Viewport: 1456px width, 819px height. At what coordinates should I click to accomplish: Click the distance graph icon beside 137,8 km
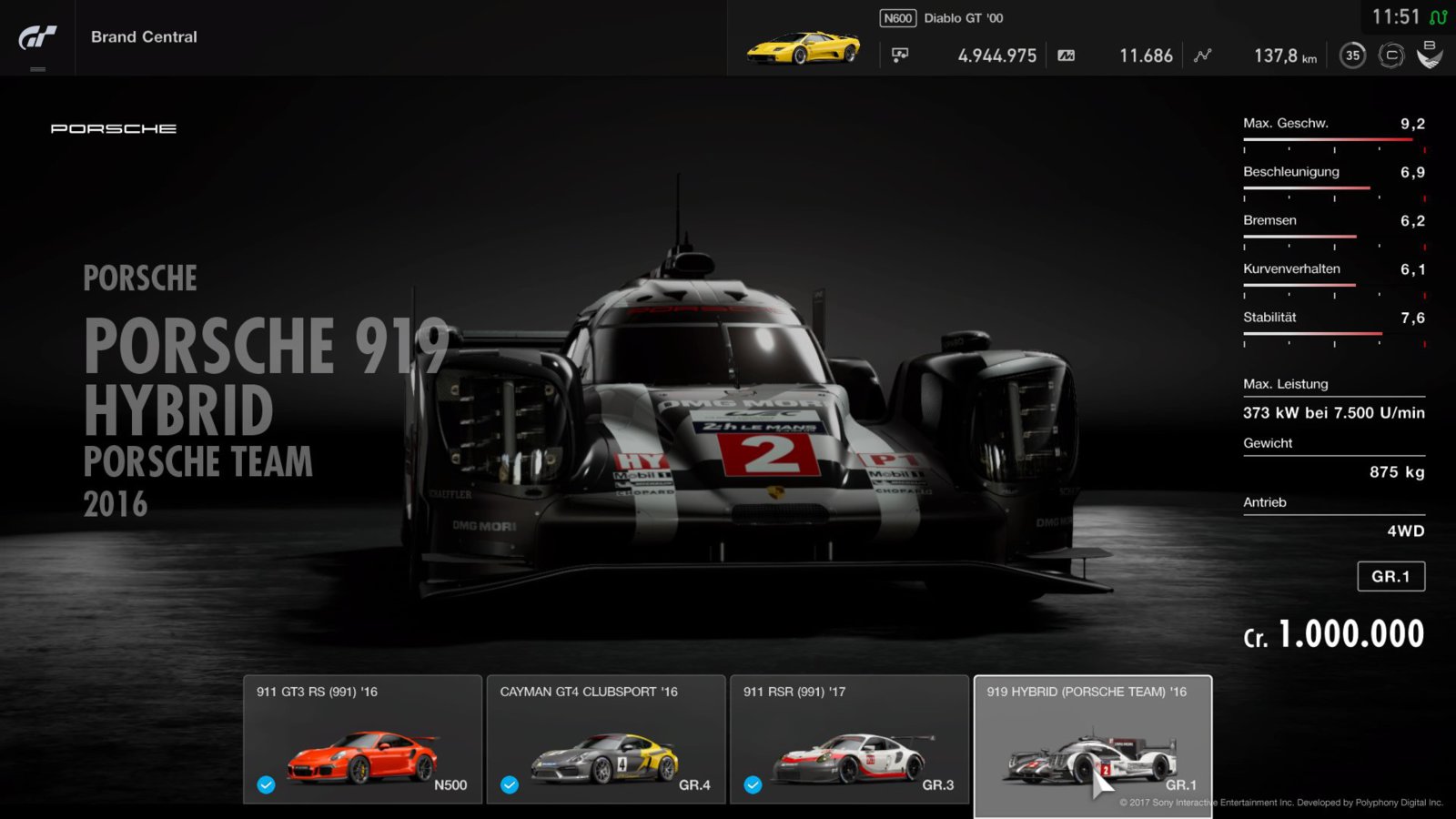[x=1202, y=56]
